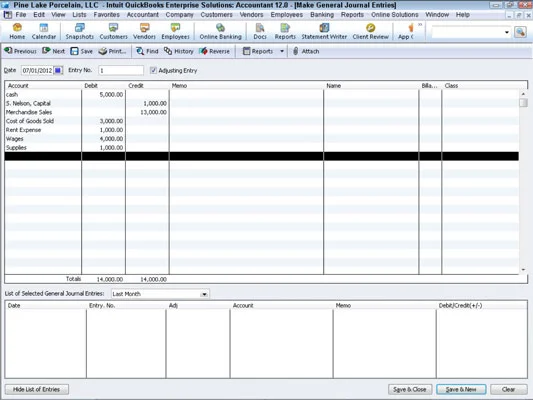Open the Docs icon
The height and width of the screenshot is (400, 533).
pyautogui.click(x=260, y=32)
